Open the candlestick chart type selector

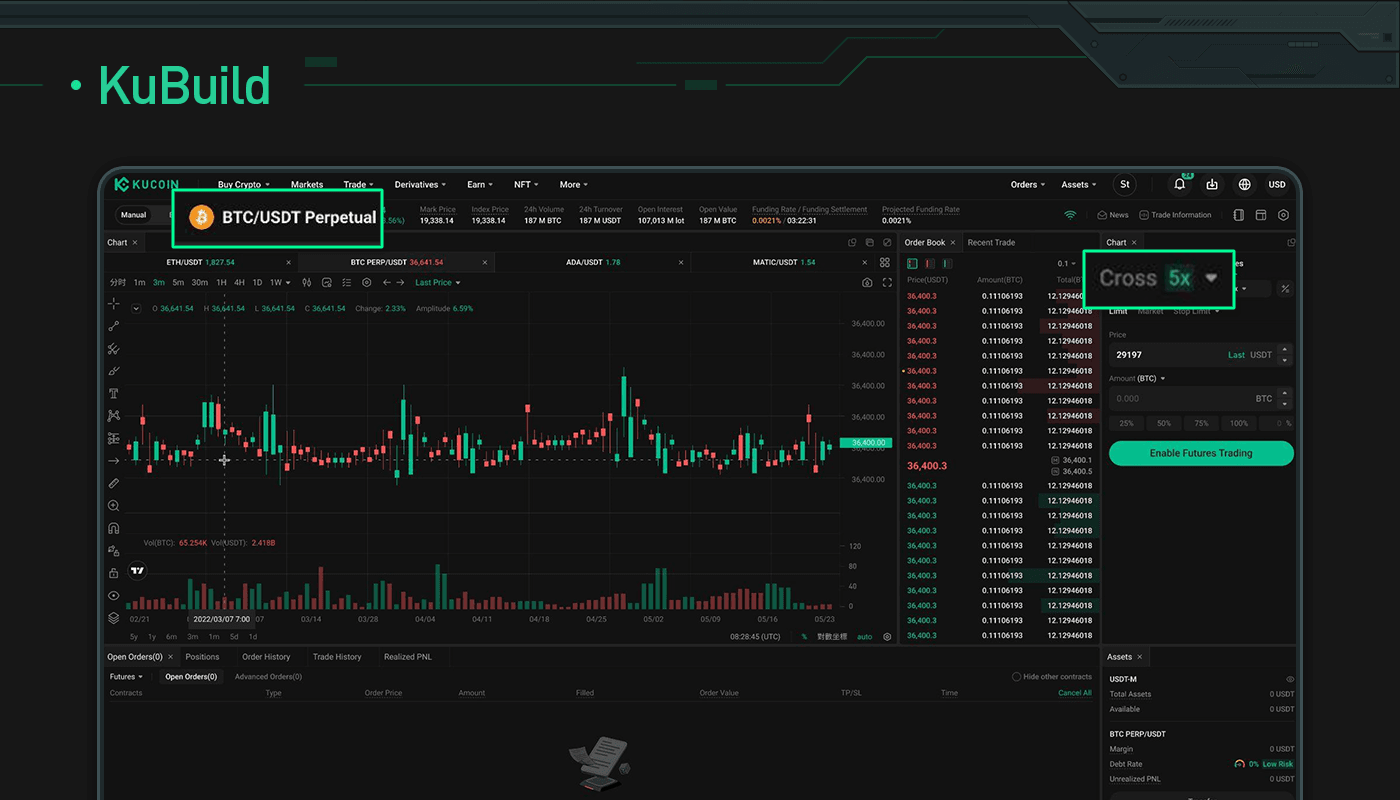pos(307,283)
